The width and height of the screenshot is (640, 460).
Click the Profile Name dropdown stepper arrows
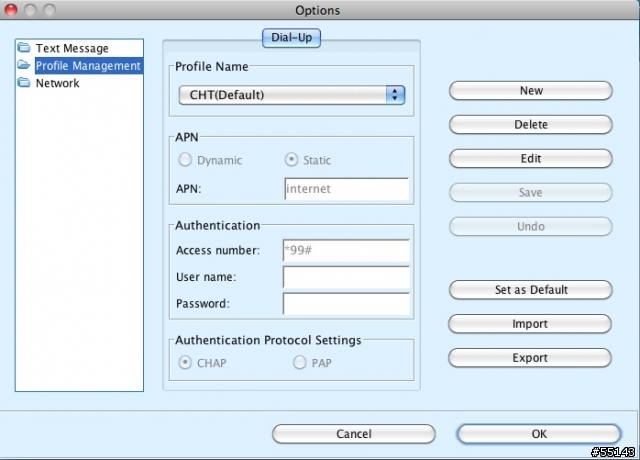[395, 95]
